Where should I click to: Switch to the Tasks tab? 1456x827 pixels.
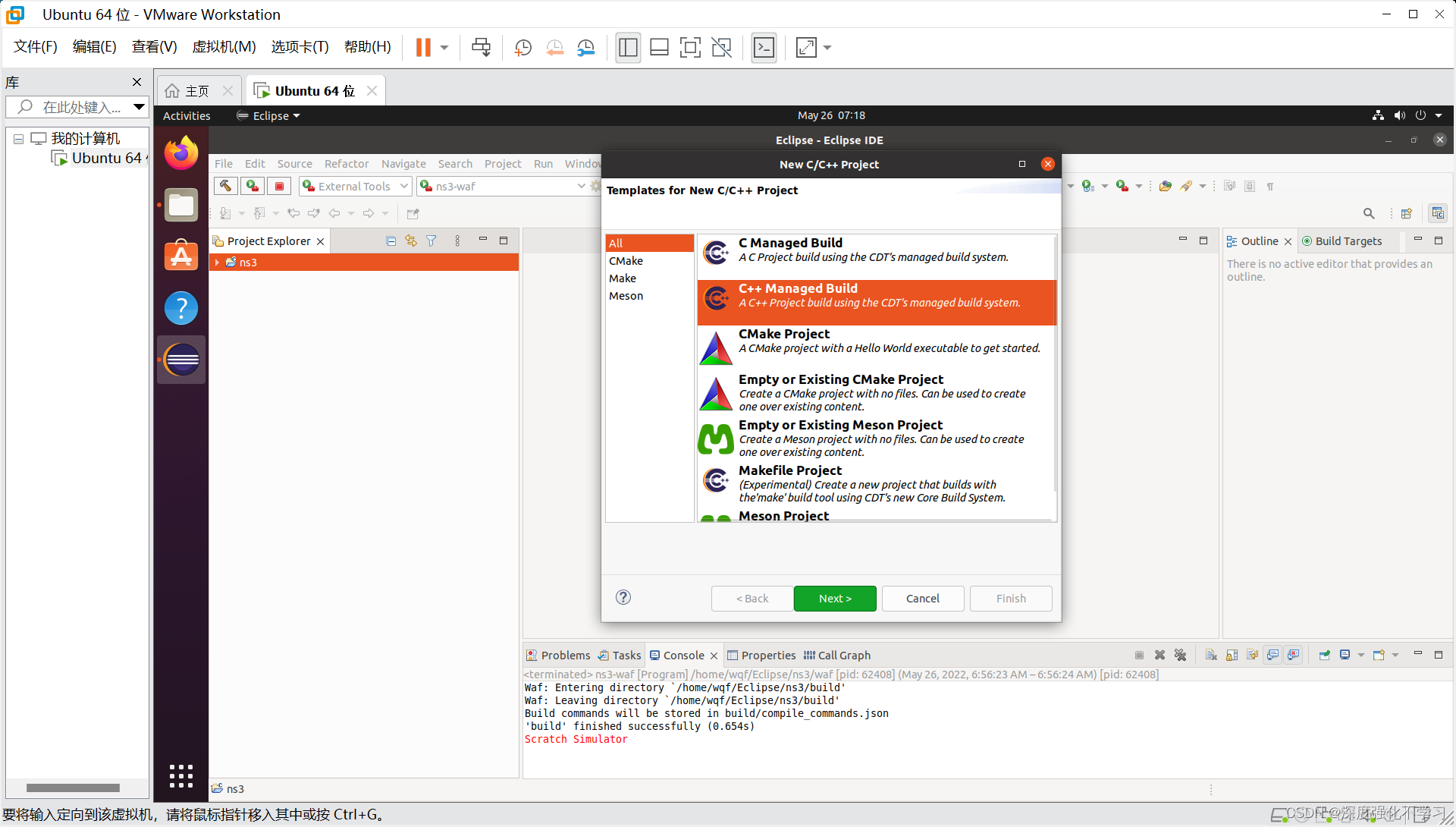[620, 656]
